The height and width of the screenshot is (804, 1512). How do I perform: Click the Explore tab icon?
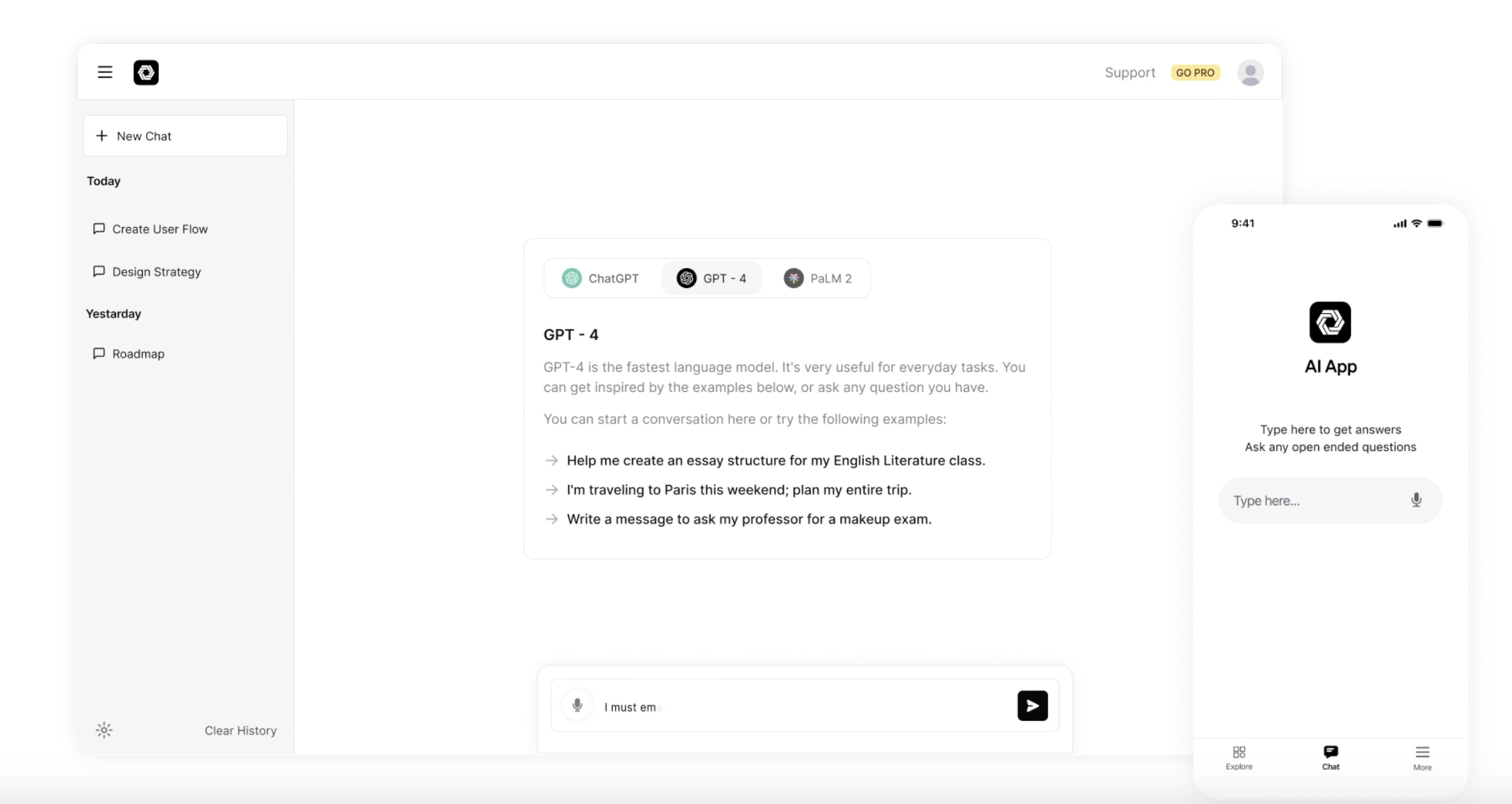point(1239,752)
